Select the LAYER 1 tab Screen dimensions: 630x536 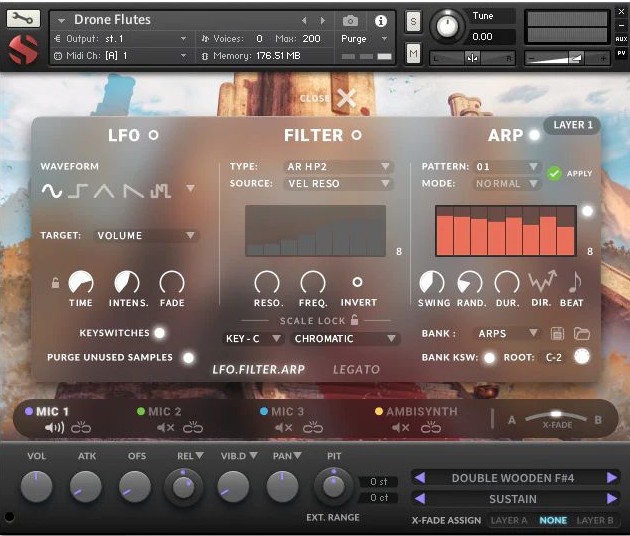point(573,125)
